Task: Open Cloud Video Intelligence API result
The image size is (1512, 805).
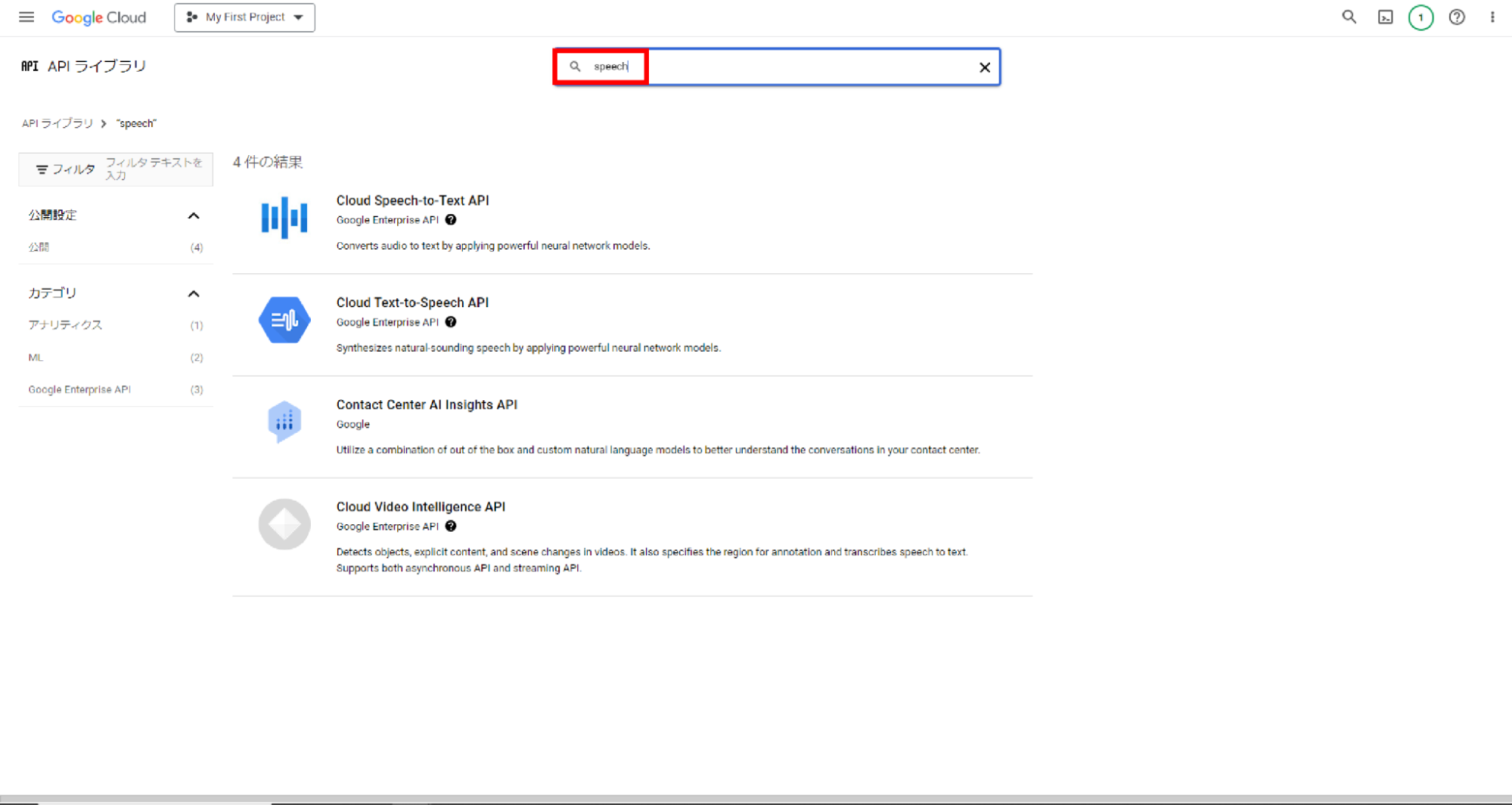Action: coord(421,507)
